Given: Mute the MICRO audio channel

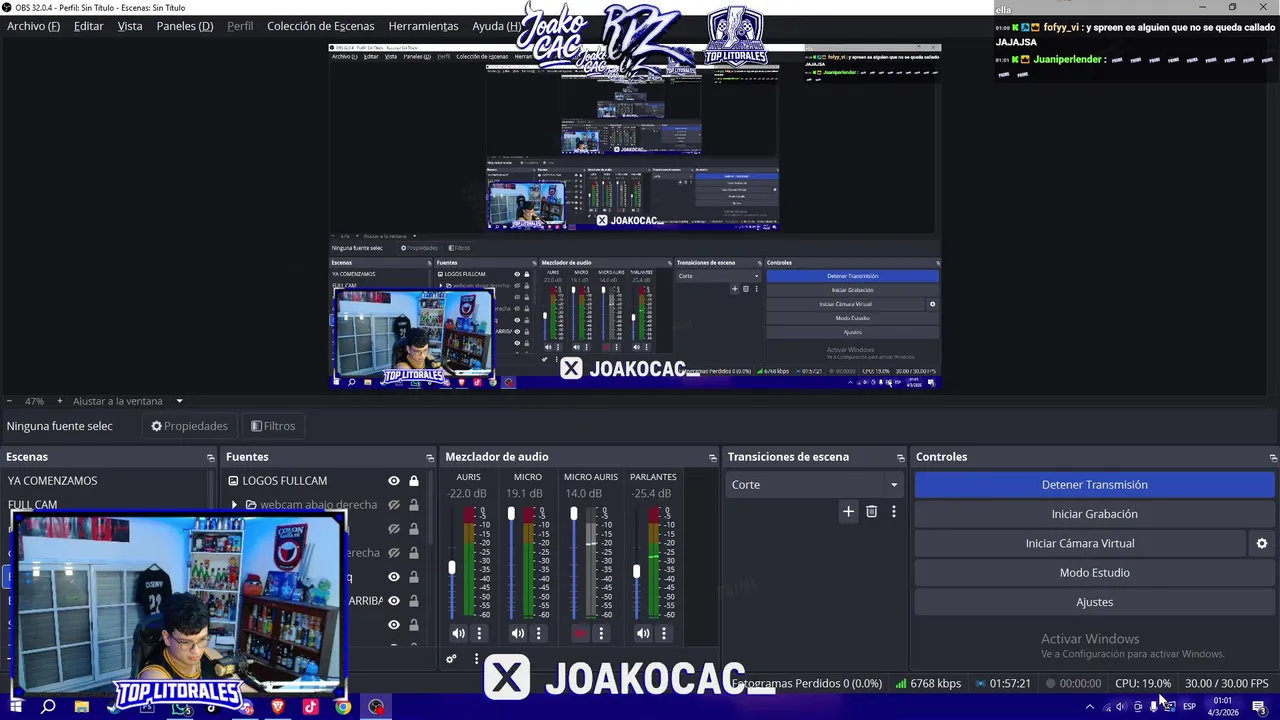Looking at the screenshot, I should pyautogui.click(x=518, y=633).
